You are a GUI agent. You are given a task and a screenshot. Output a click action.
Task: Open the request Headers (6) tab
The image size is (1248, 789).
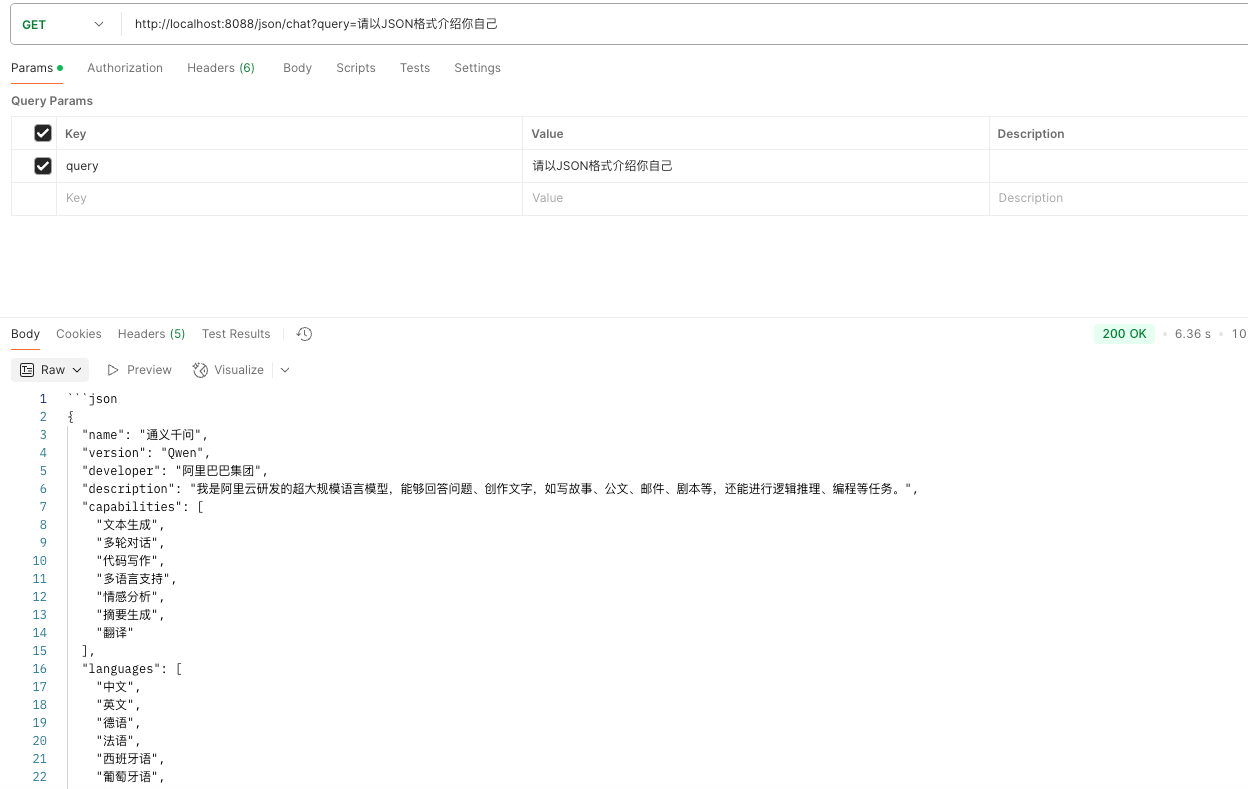coord(220,68)
